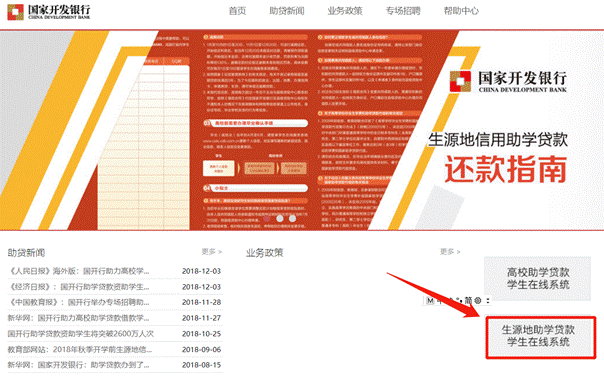The image size is (604, 386).
Task: Click the 还款指南 banner image
Action: click(x=302, y=130)
